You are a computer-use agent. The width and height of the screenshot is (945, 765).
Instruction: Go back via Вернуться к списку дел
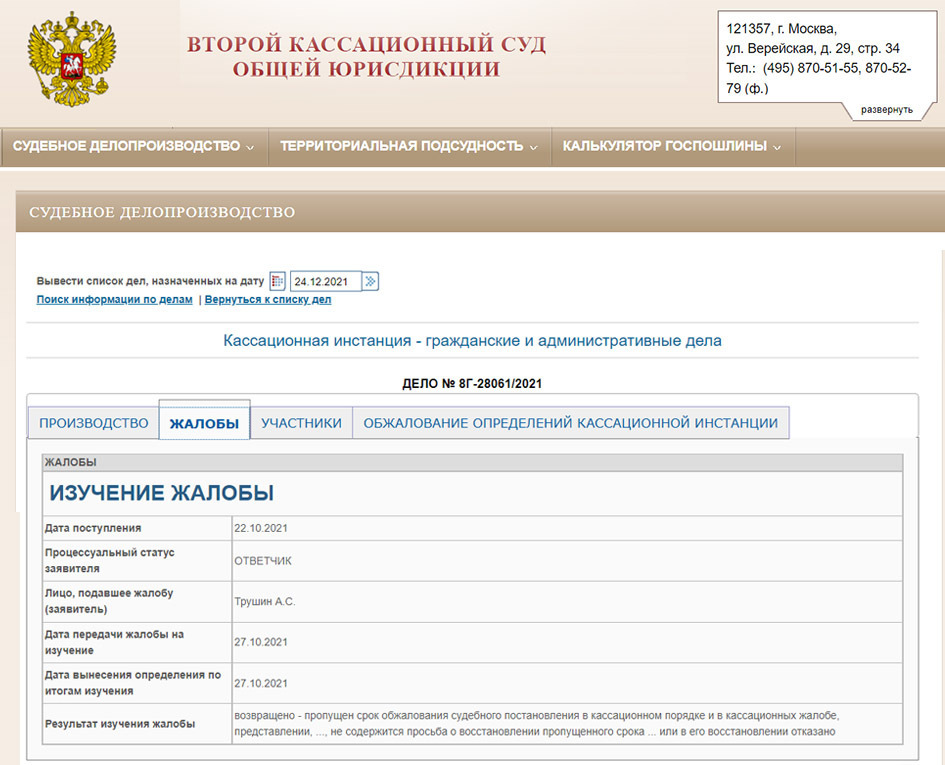pyautogui.click(x=268, y=300)
